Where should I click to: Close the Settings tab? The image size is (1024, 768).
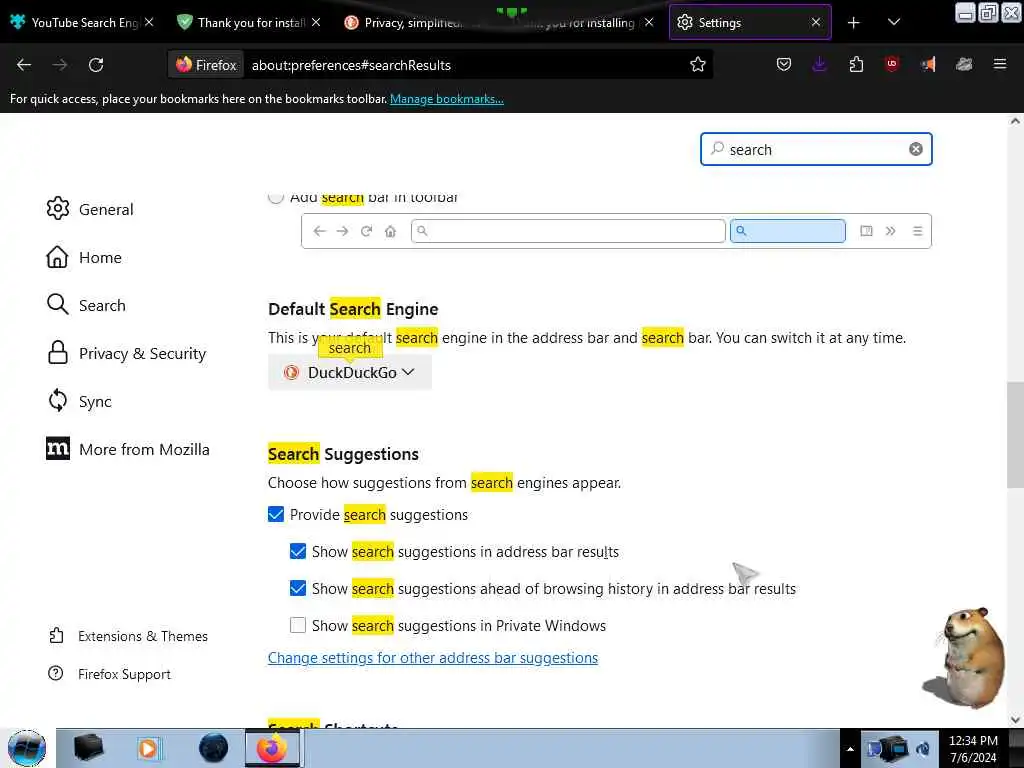pyautogui.click(x=816, y=23)
